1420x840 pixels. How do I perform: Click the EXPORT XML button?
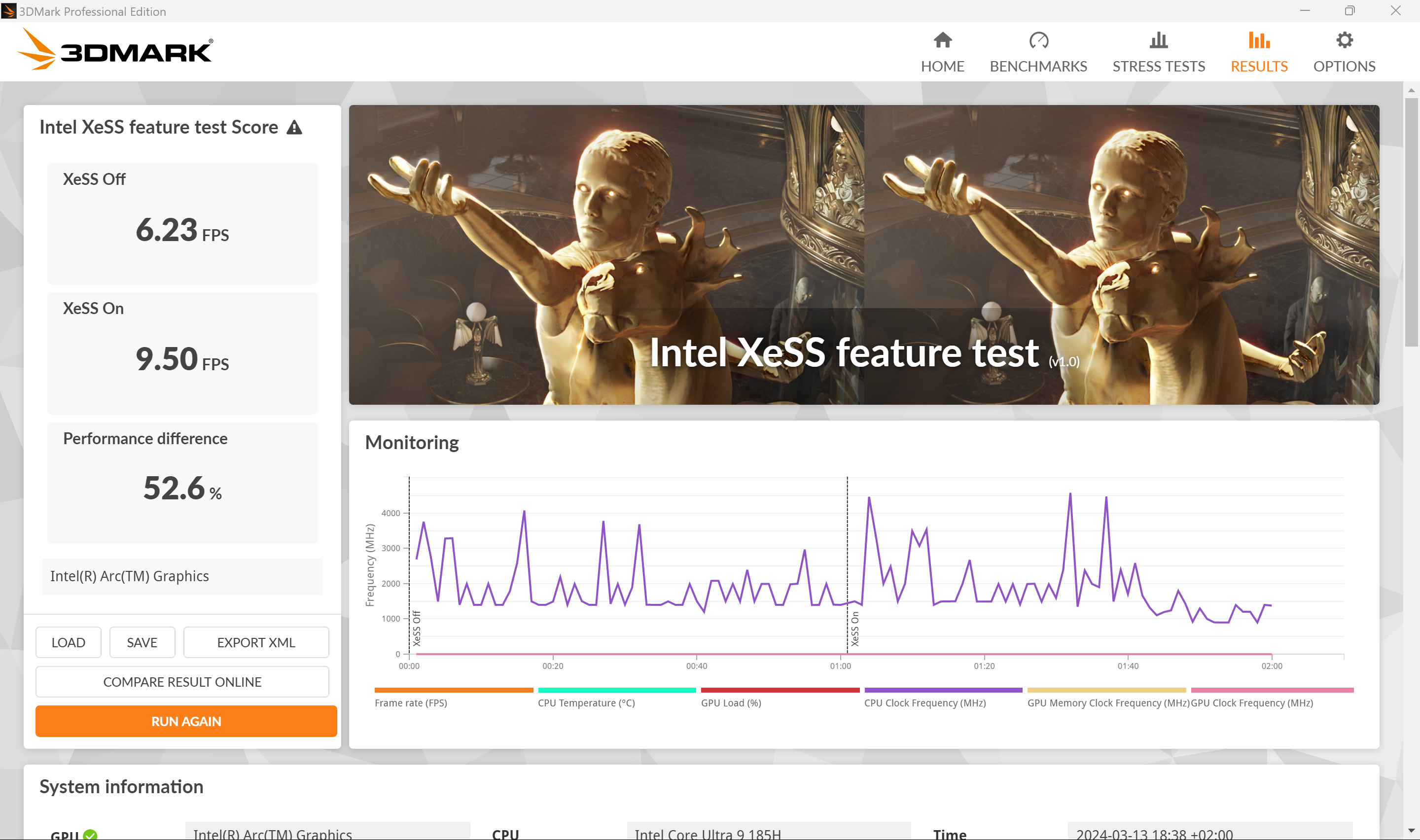[x=256, y=642]
